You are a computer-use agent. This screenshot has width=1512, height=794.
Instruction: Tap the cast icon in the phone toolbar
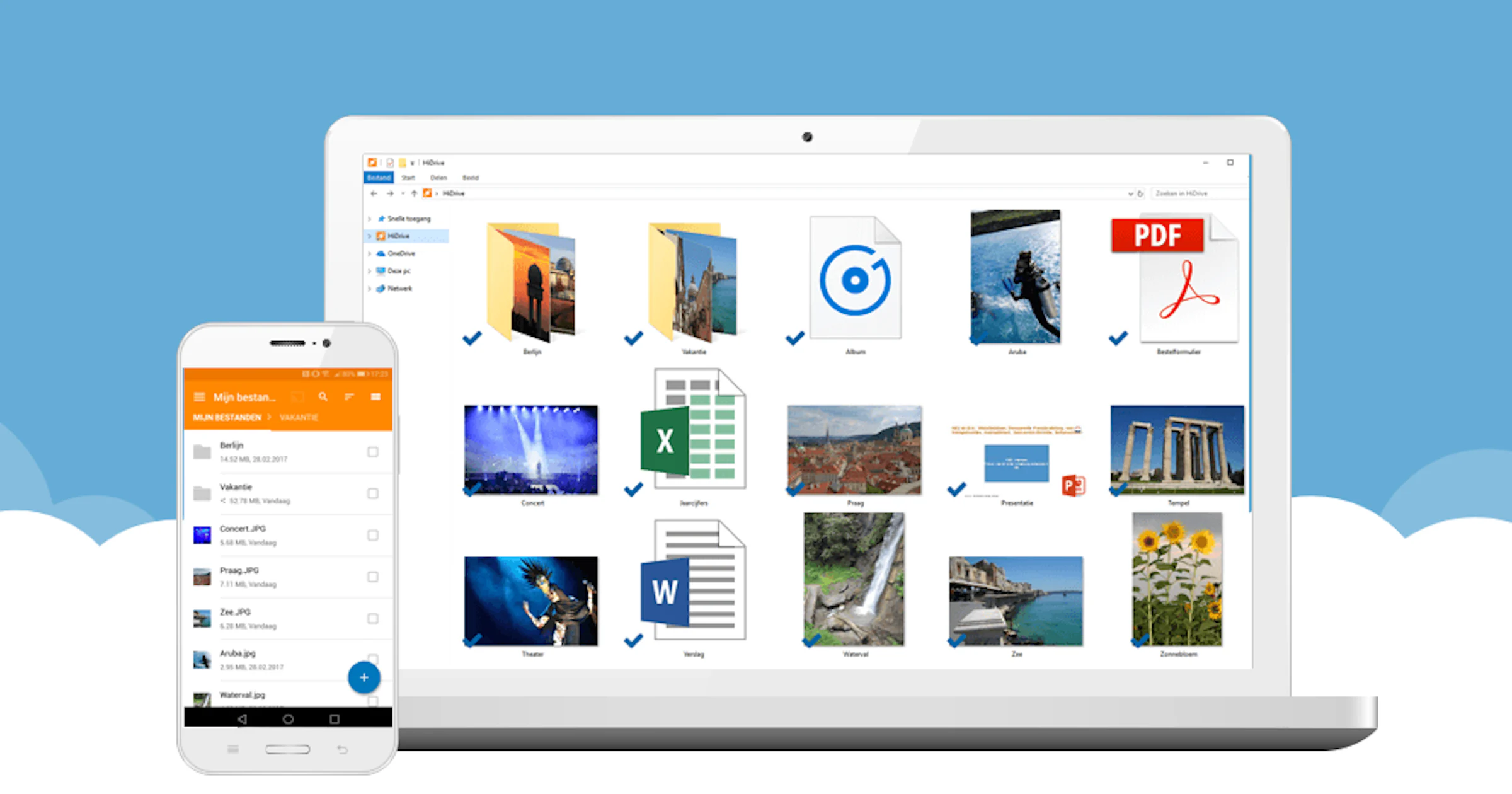click(x=297, y=396)
